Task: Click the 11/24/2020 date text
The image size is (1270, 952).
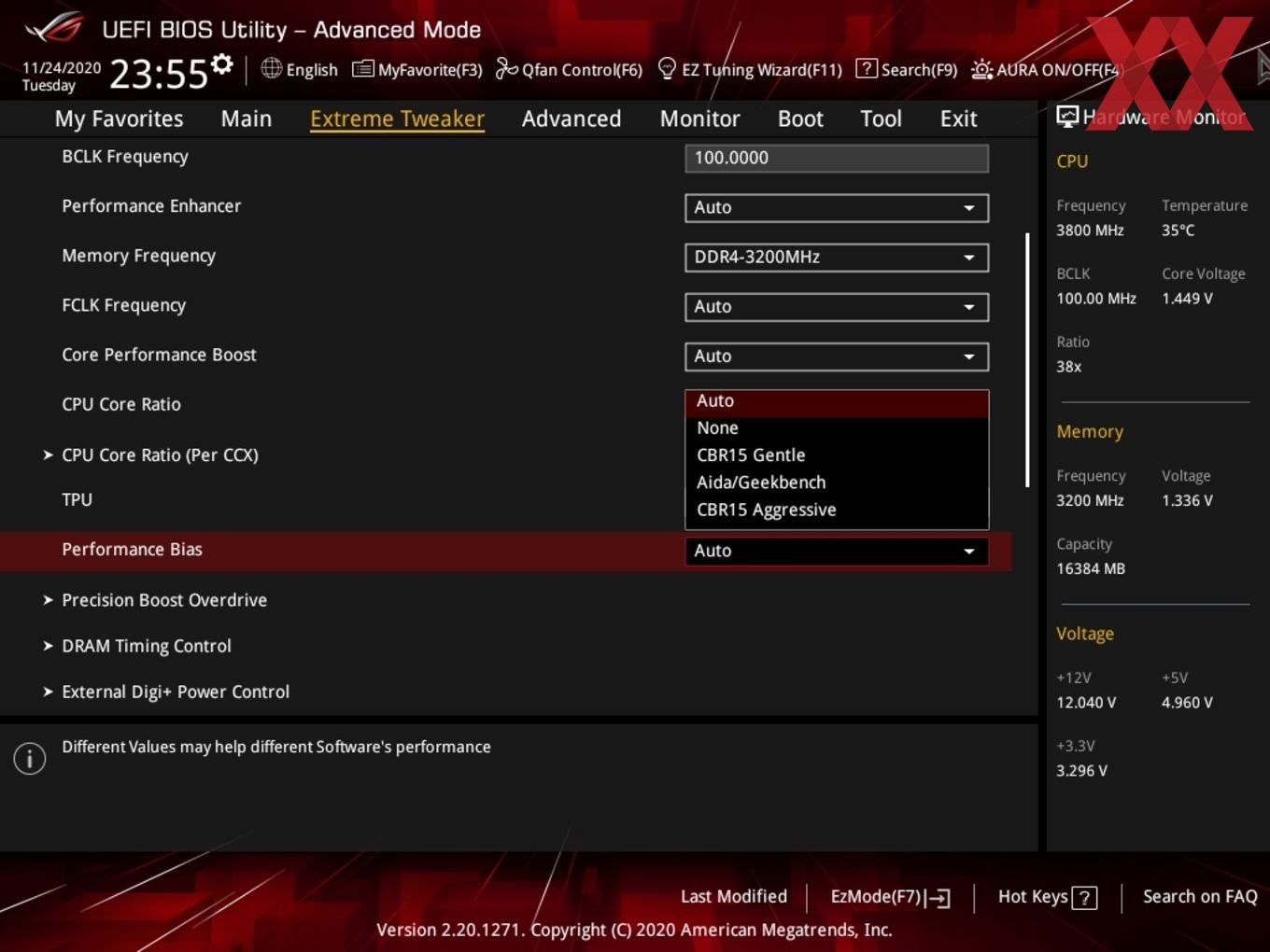Action: [x=62, y=68]
